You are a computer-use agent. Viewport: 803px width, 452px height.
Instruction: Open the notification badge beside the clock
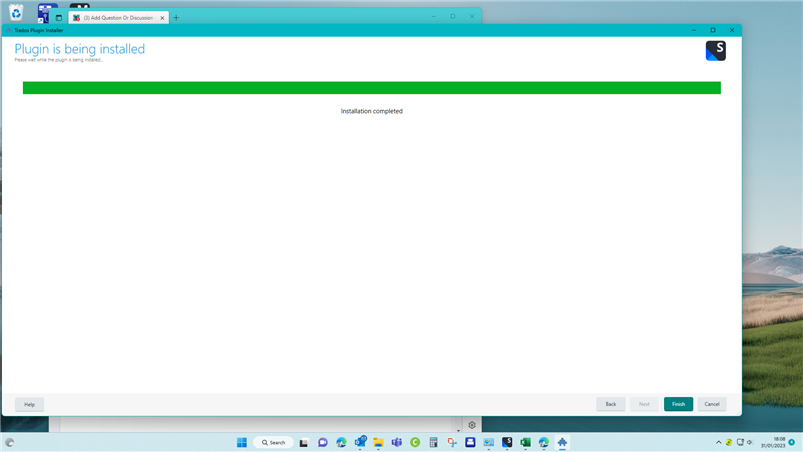point(792,442)
